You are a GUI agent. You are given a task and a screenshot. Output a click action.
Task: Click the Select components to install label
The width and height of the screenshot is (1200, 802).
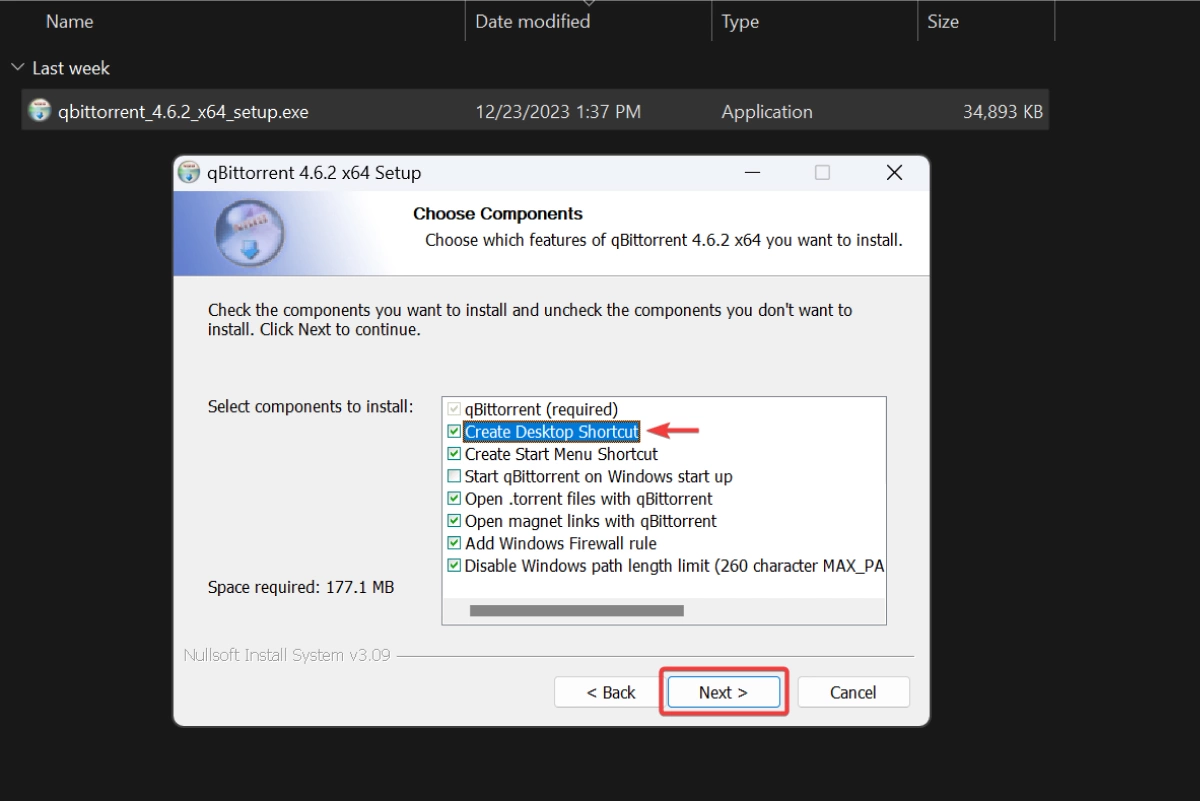point(310,407)
